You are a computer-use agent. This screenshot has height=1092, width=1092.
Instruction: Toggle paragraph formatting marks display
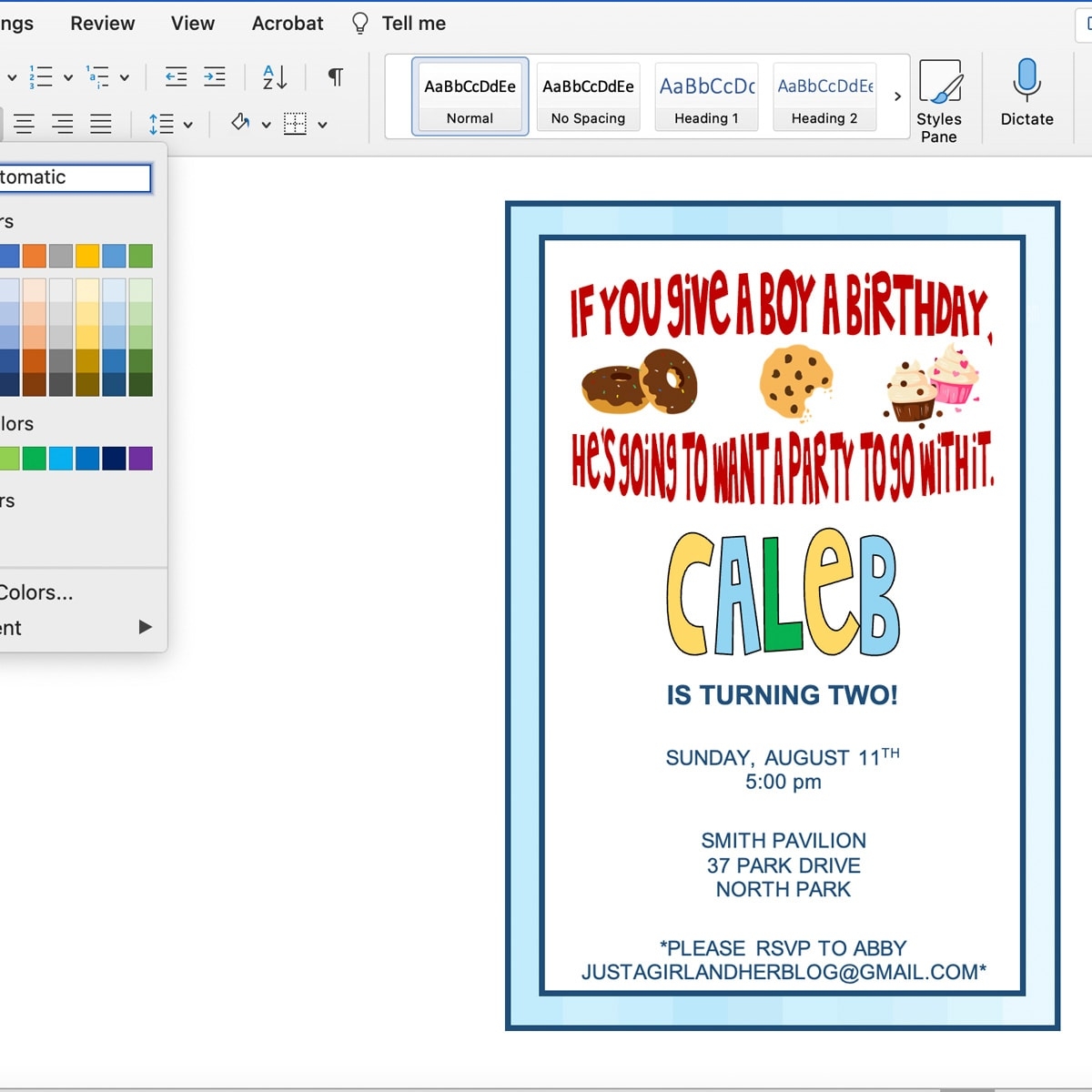coord(334,77)
